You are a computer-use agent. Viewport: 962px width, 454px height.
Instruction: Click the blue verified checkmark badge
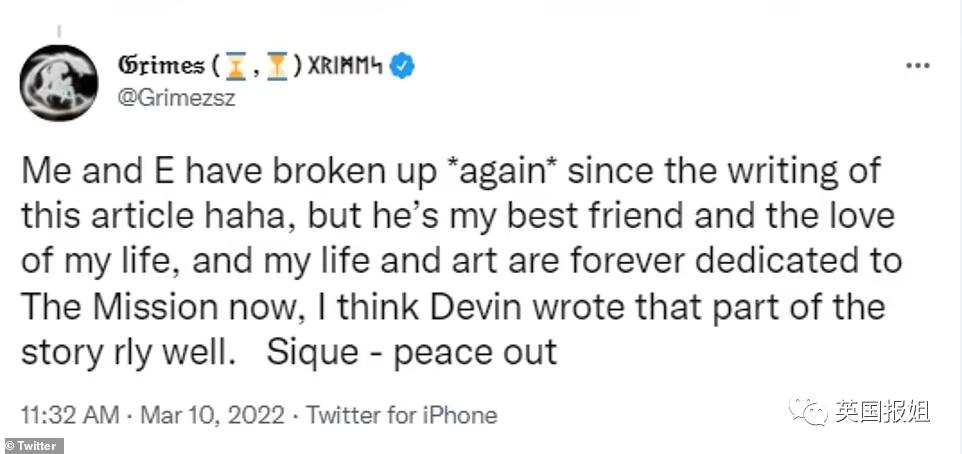pyautogui.click(x=403, y=67)
